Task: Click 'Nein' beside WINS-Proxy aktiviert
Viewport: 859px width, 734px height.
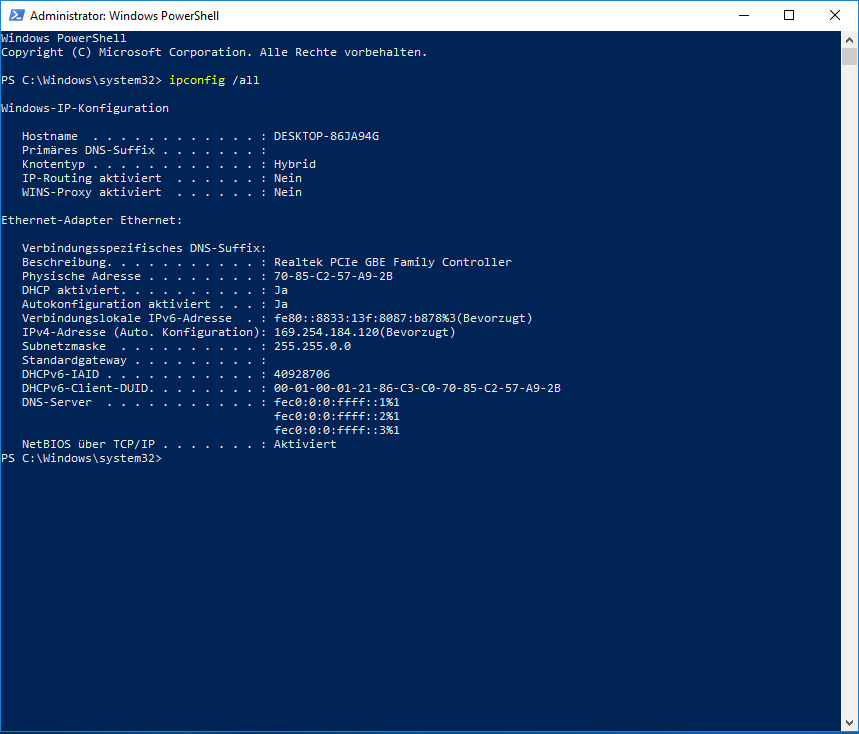Action: pos(288,192)
